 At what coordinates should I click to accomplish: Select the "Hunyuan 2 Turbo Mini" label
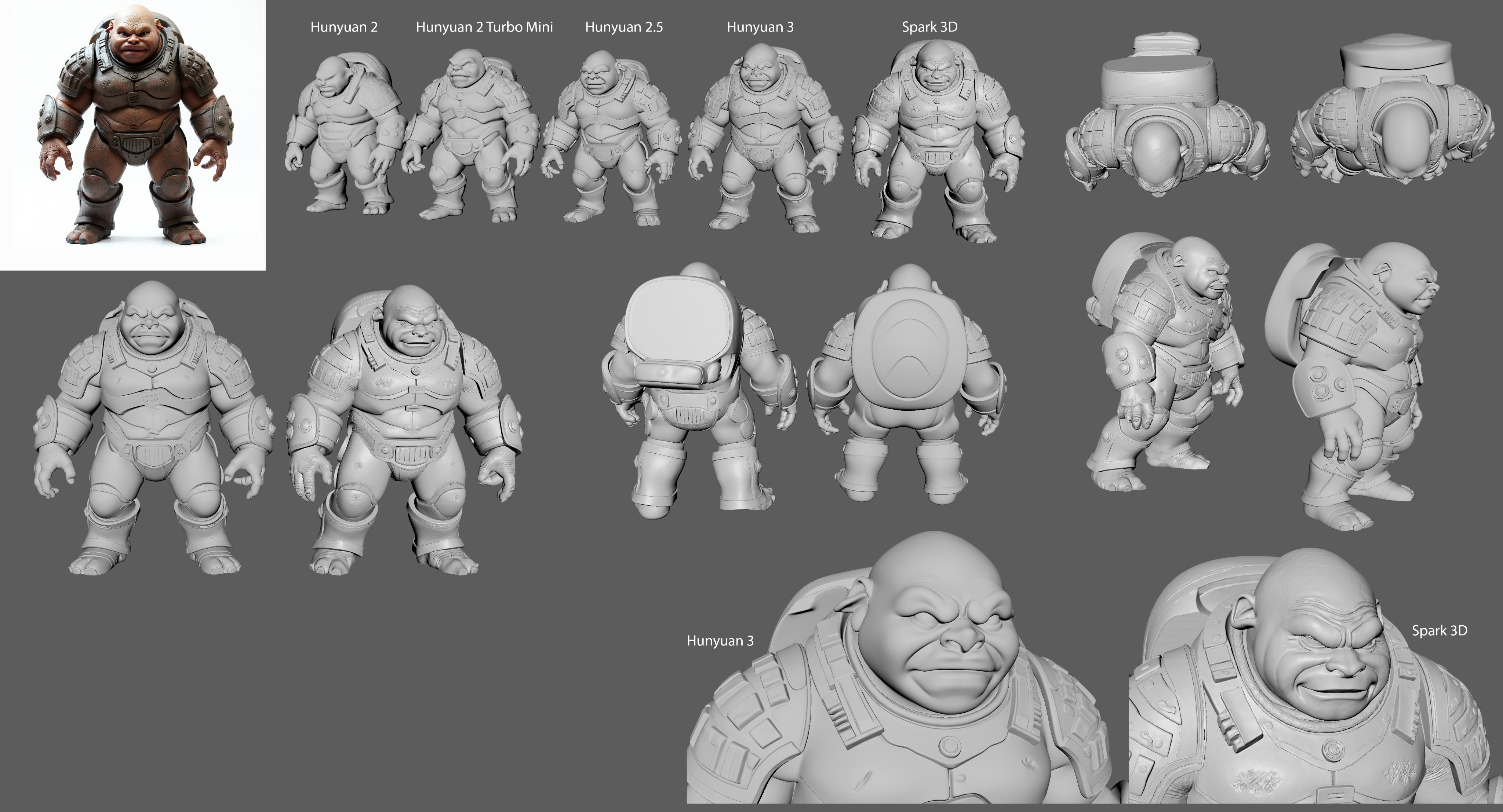tap(484, 27)
